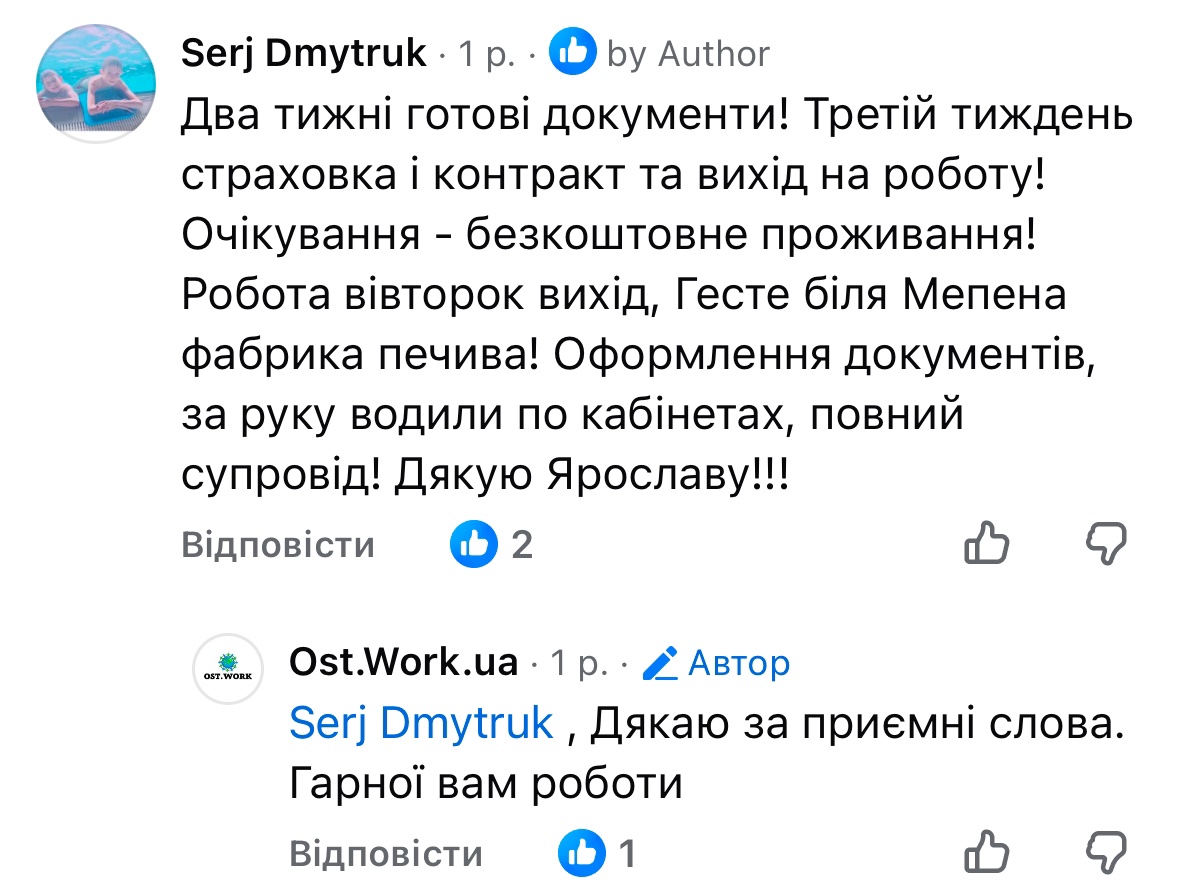Click the Serj Dmytruk author name
Screen dimensions: 1179x884
304,53
